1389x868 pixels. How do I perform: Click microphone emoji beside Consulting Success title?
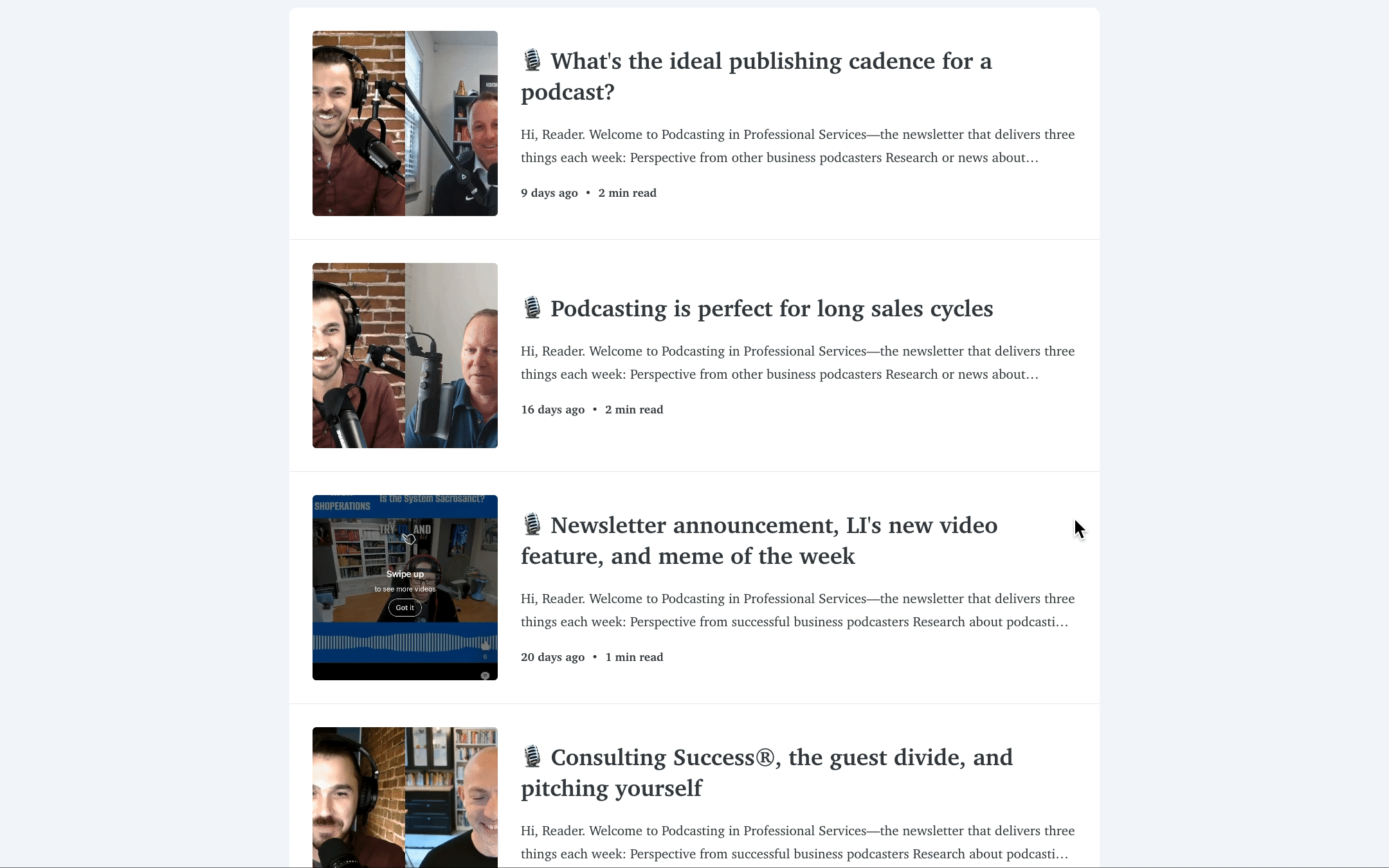532,757
